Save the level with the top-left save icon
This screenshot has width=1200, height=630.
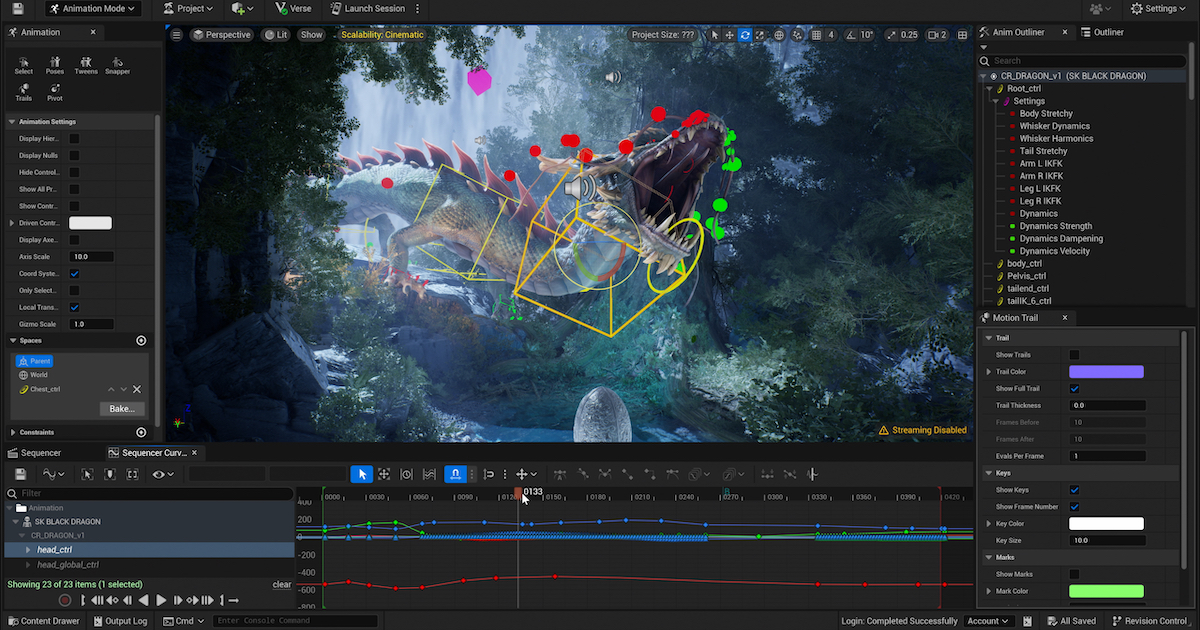click(x=18, y=8)
